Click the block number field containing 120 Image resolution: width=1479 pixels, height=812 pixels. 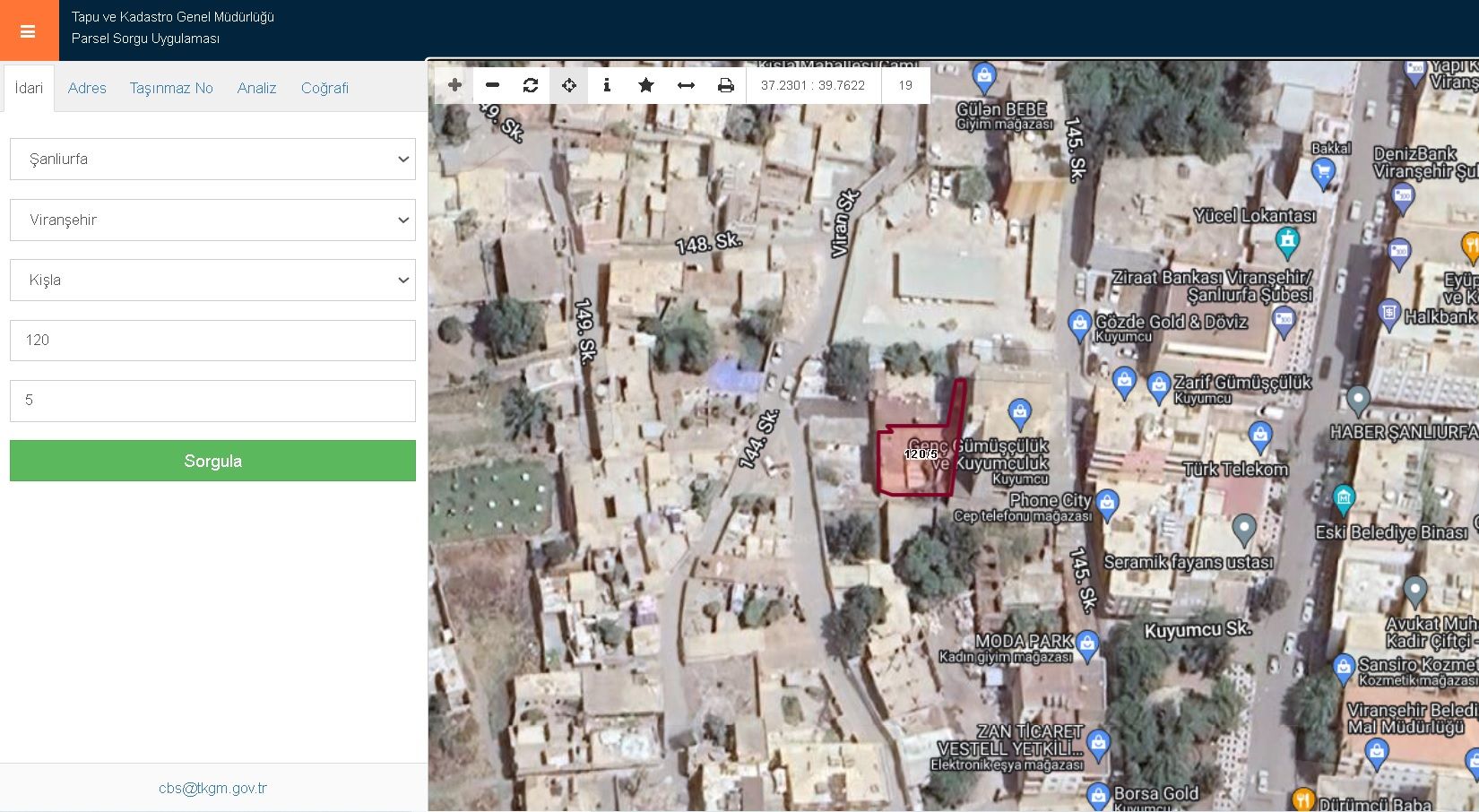point(212,341)
